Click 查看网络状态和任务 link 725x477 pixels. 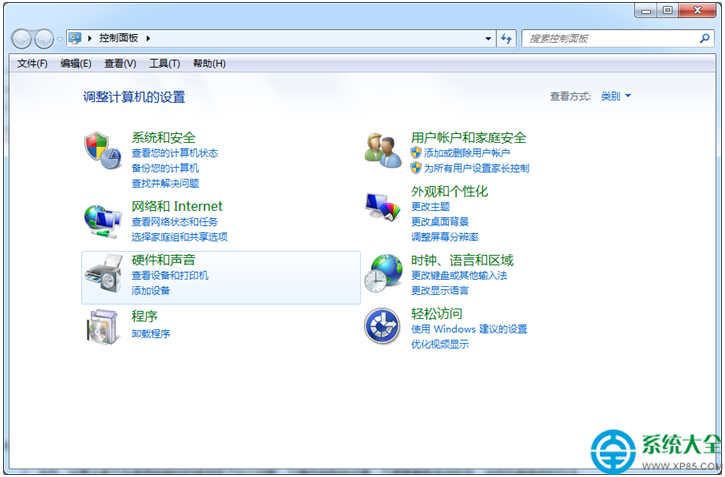(x=175, y=222)
